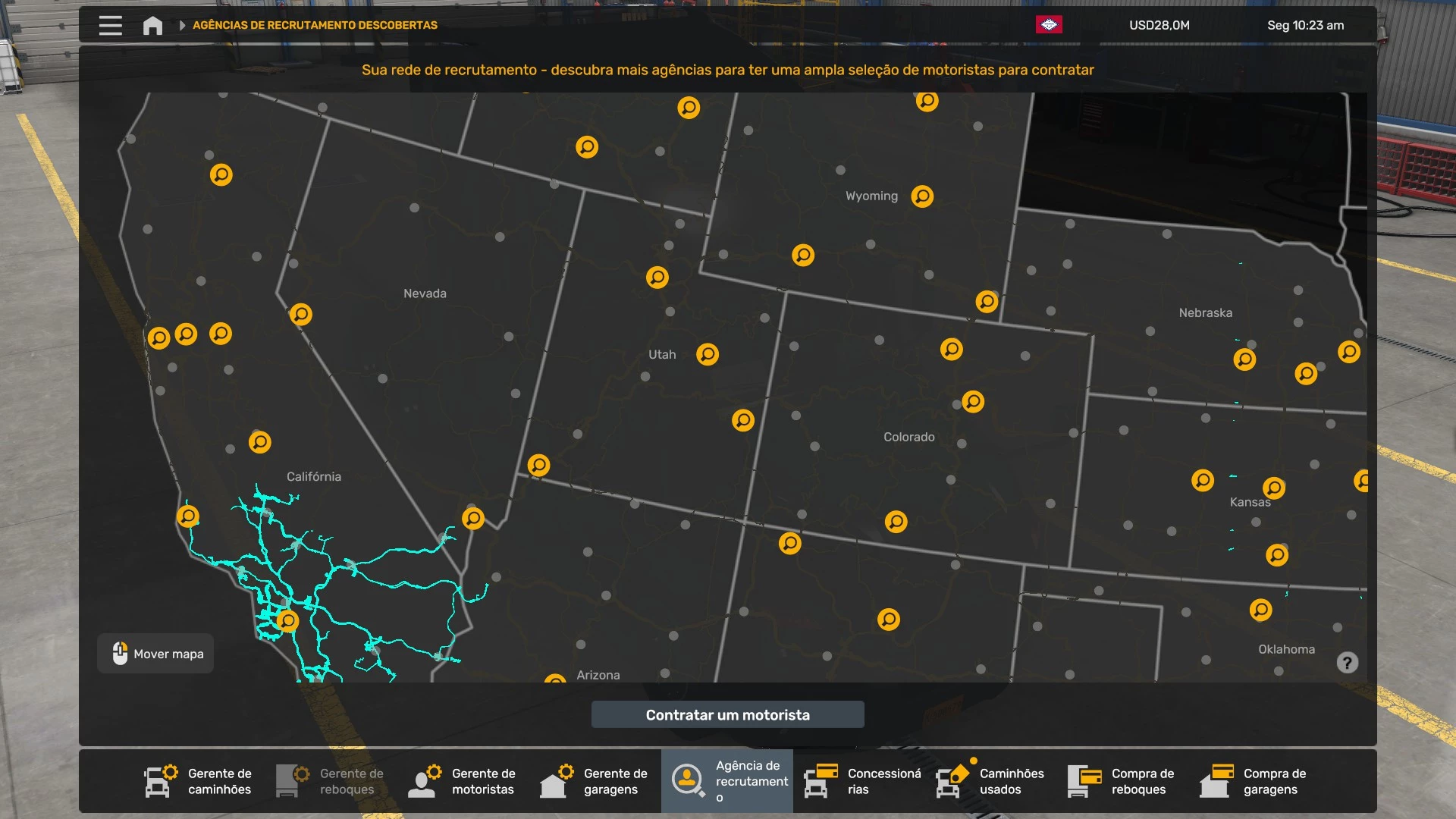This screenshot has height=819, width=1456.
Task: Click agency marker in the cyan road network
Action: point(287,621)
